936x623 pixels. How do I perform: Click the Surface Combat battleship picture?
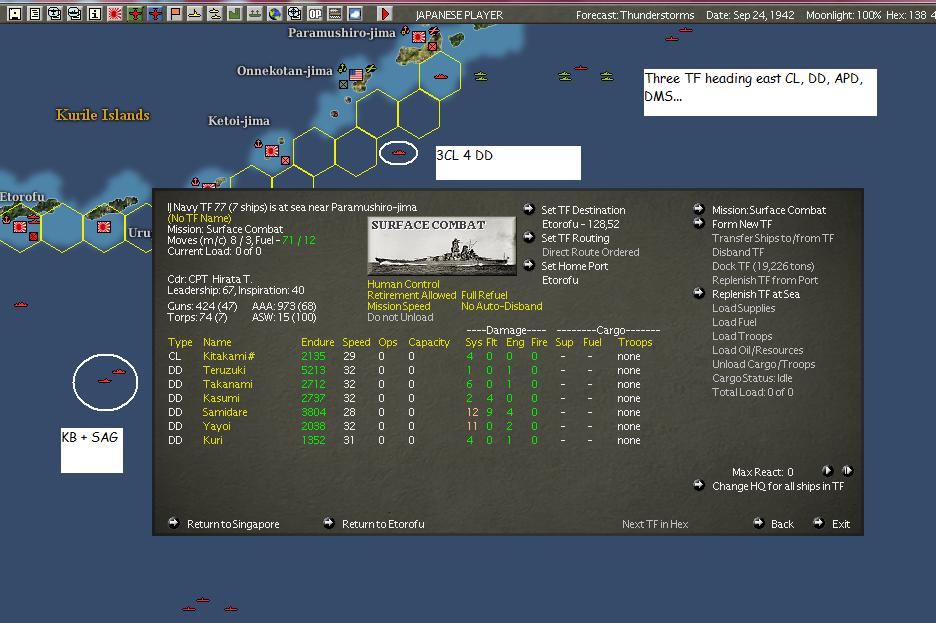(x=442, y=246)
